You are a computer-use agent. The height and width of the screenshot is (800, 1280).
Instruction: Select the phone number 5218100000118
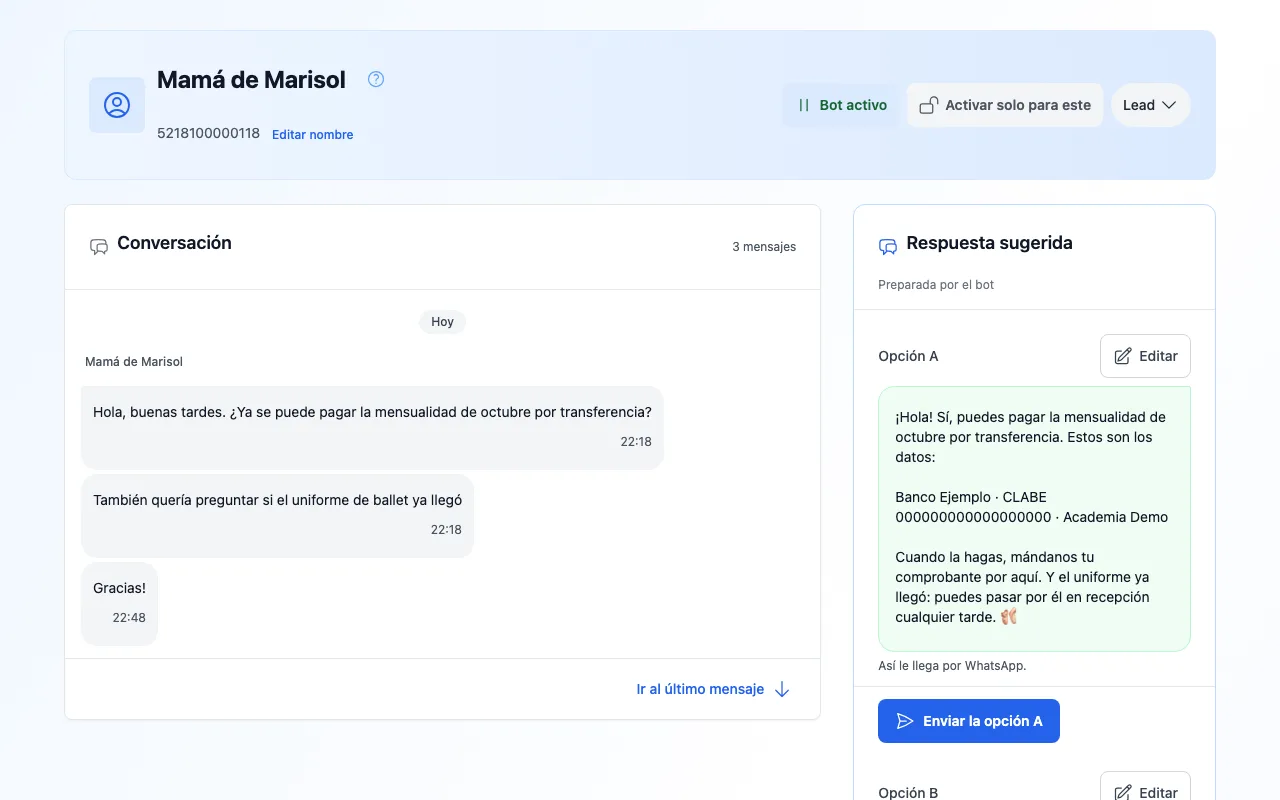[x=208, y=133]
